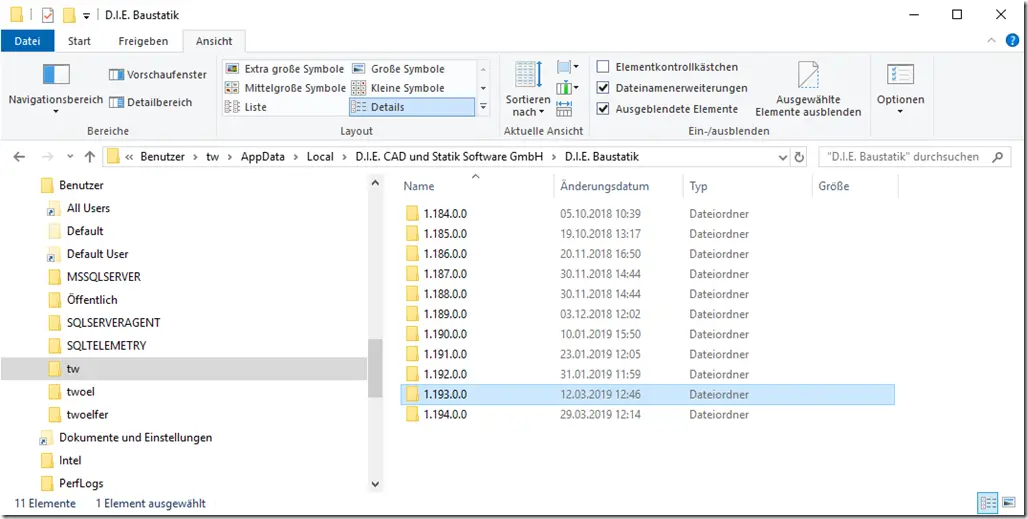Image resolution: width=1028 pixels, height=519 pixels.
Task: Select twoelfer folder in navigation tree
Action: point(89,415)
